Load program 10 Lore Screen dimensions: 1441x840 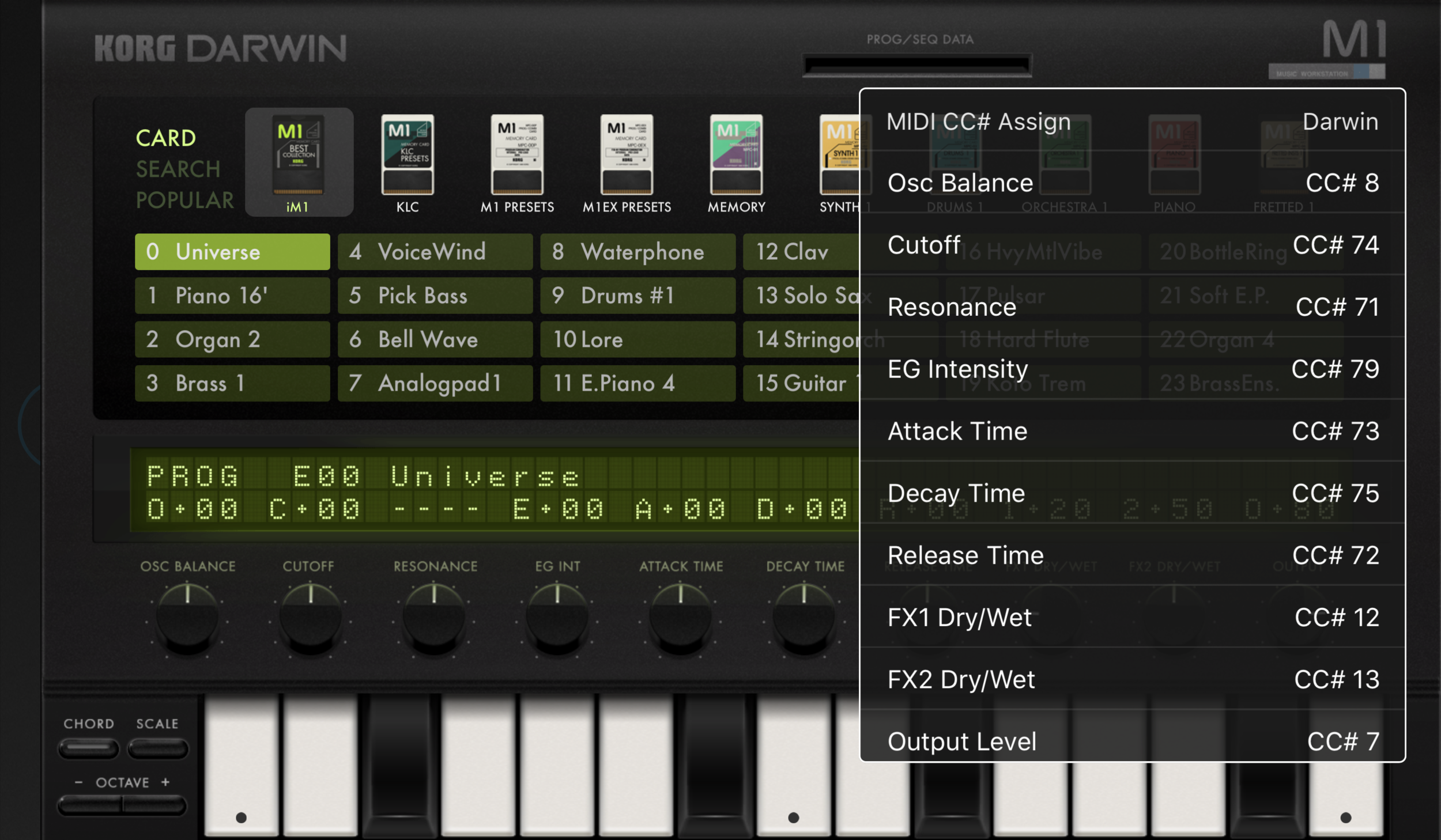[x=638, y=339]
